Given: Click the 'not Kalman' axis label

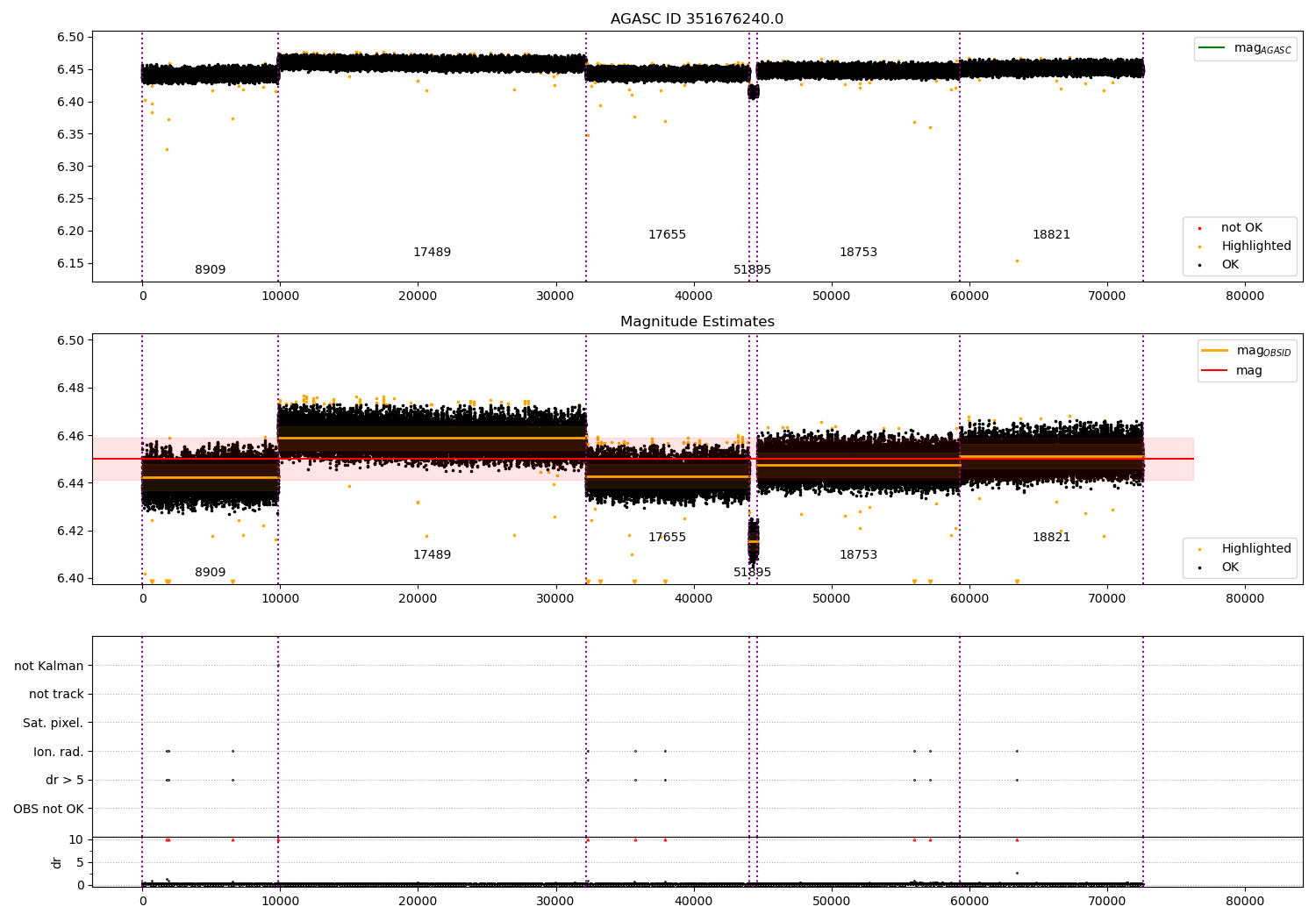Looking at the screenshot, I should [49, 666].
